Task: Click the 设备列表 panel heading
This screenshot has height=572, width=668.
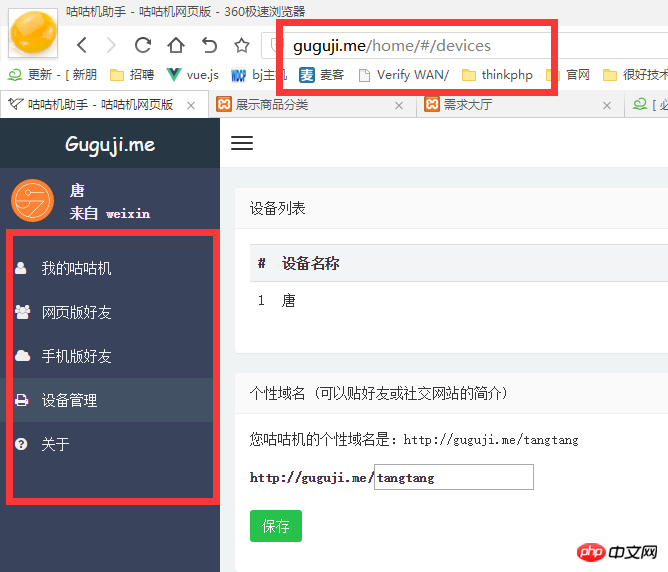Action: 277,208
